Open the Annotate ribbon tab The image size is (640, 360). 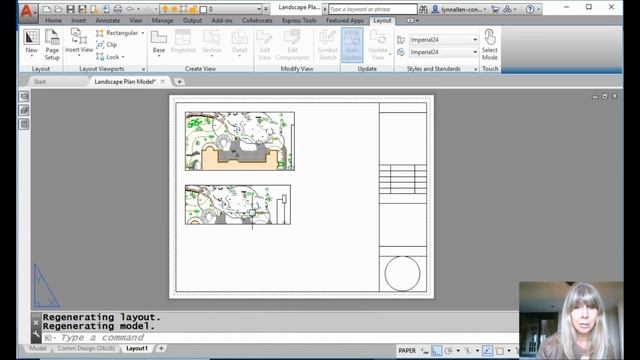click(108, 20)
